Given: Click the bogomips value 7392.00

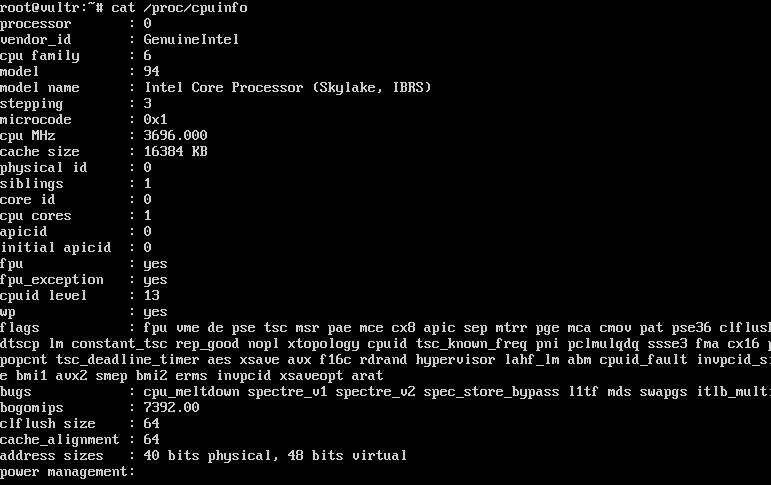Looking at the screenshot, I should 172,407.
